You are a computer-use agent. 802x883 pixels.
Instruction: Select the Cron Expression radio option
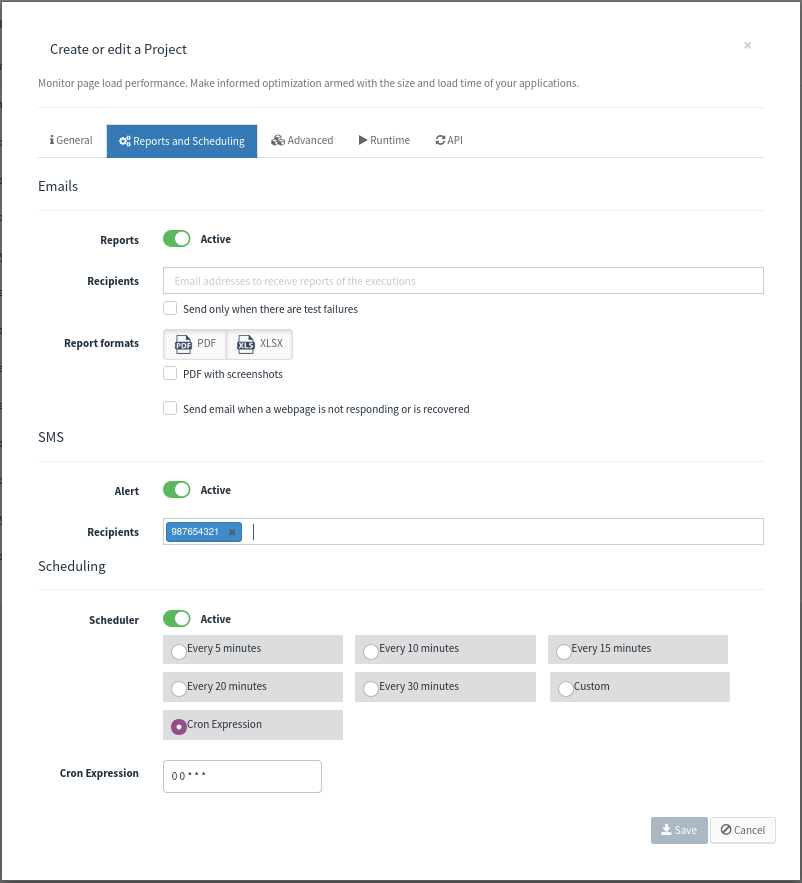(x=179, y=727)
